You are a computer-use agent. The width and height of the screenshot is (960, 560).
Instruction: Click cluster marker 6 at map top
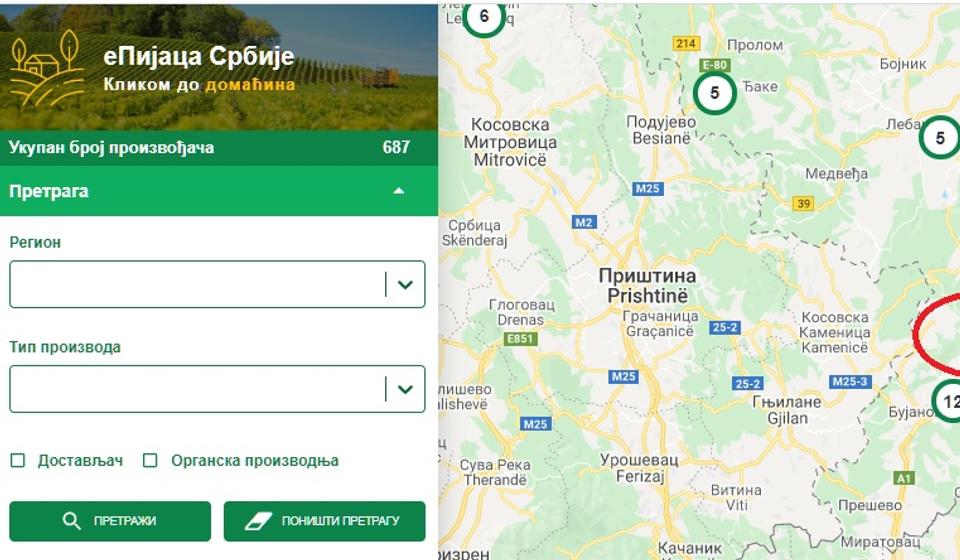[x=484, y=17]
